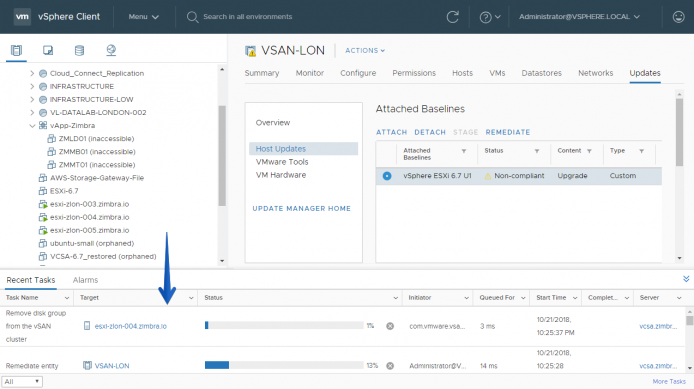The height and width of the screenshot is (389, 694).
Task: Select VM Hardware in Updates sidebar
Action: click(x=281, y=175)
